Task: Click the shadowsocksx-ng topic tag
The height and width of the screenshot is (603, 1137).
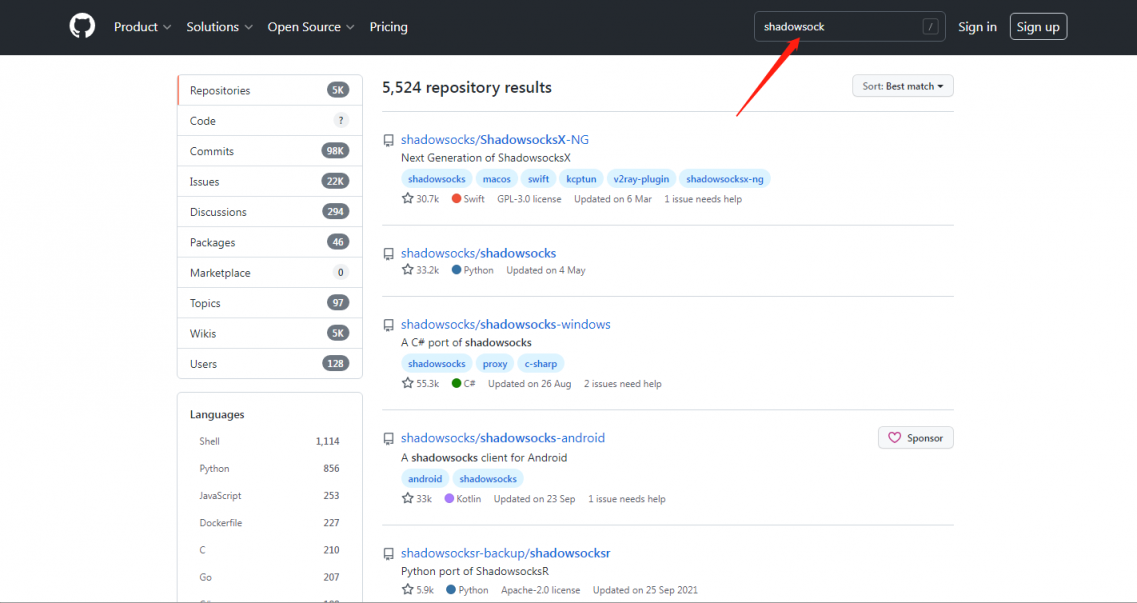Action: click(x=724, y=179)
